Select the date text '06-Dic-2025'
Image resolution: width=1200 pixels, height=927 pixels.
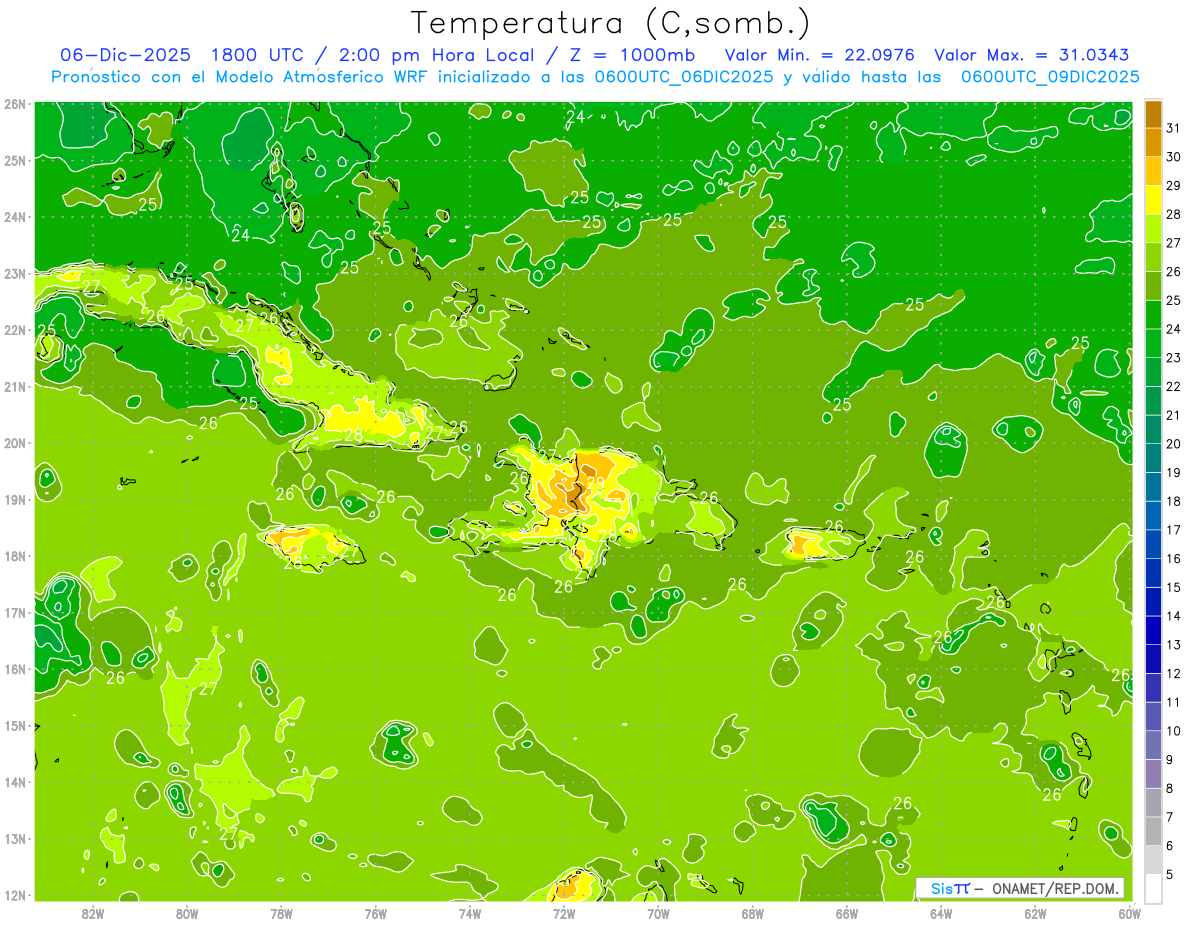click(123, 56)
